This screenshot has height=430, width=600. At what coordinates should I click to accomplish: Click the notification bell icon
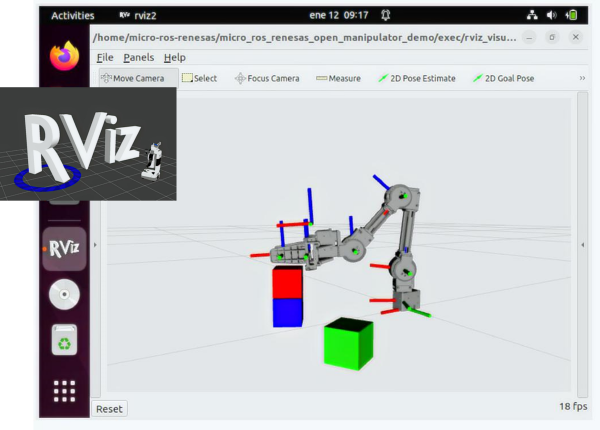(x=385, y=15)
